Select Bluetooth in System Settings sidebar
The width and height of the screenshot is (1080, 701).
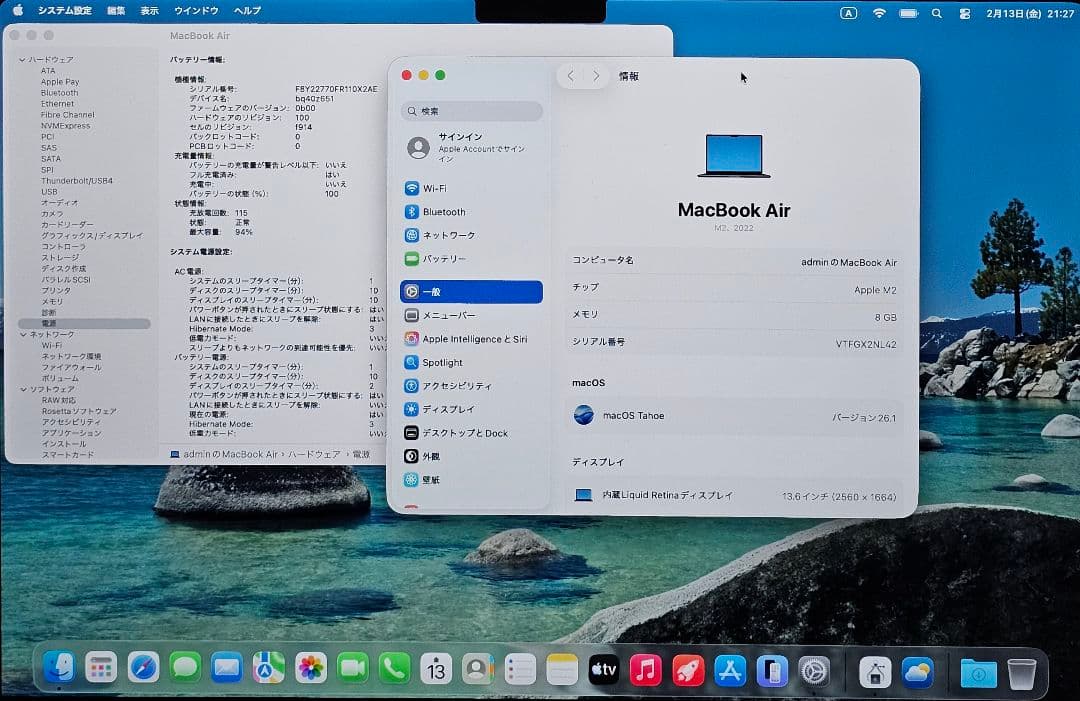441,211
